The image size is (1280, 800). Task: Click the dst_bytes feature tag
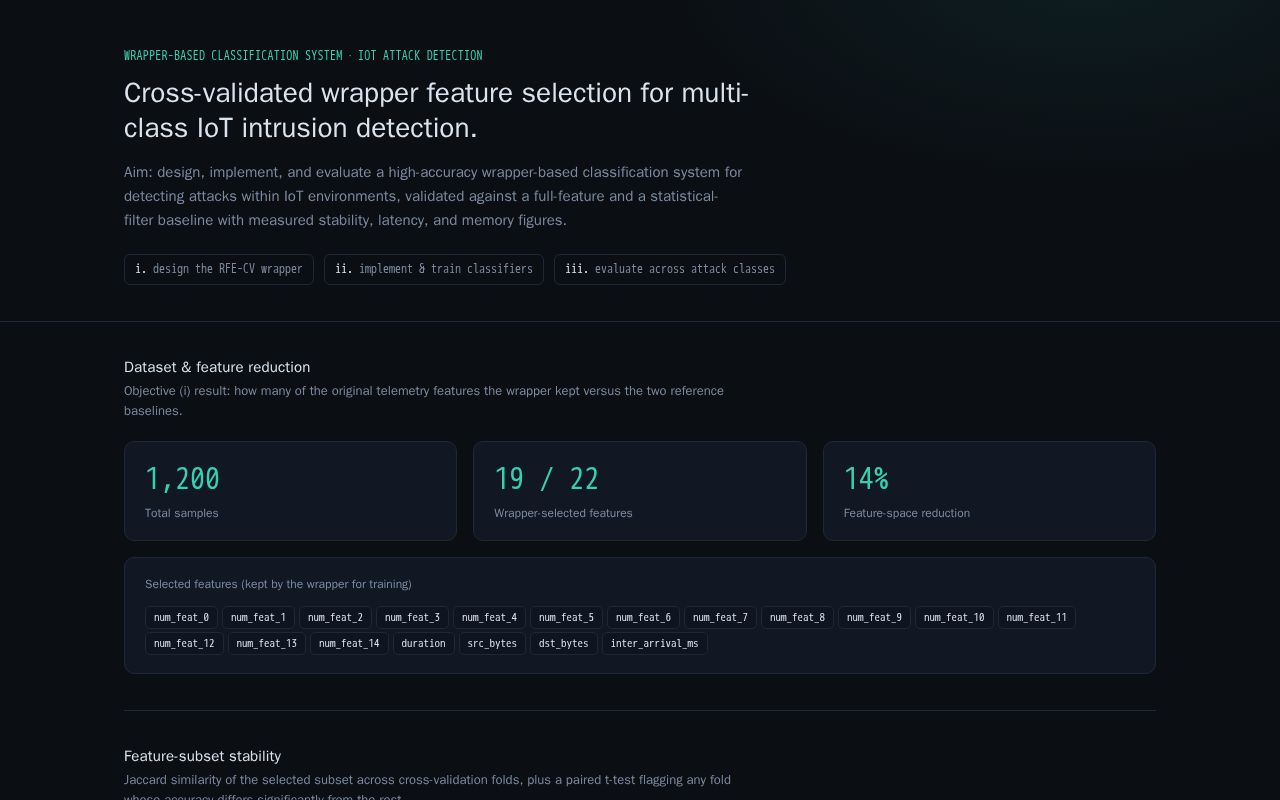pos(564,643)
